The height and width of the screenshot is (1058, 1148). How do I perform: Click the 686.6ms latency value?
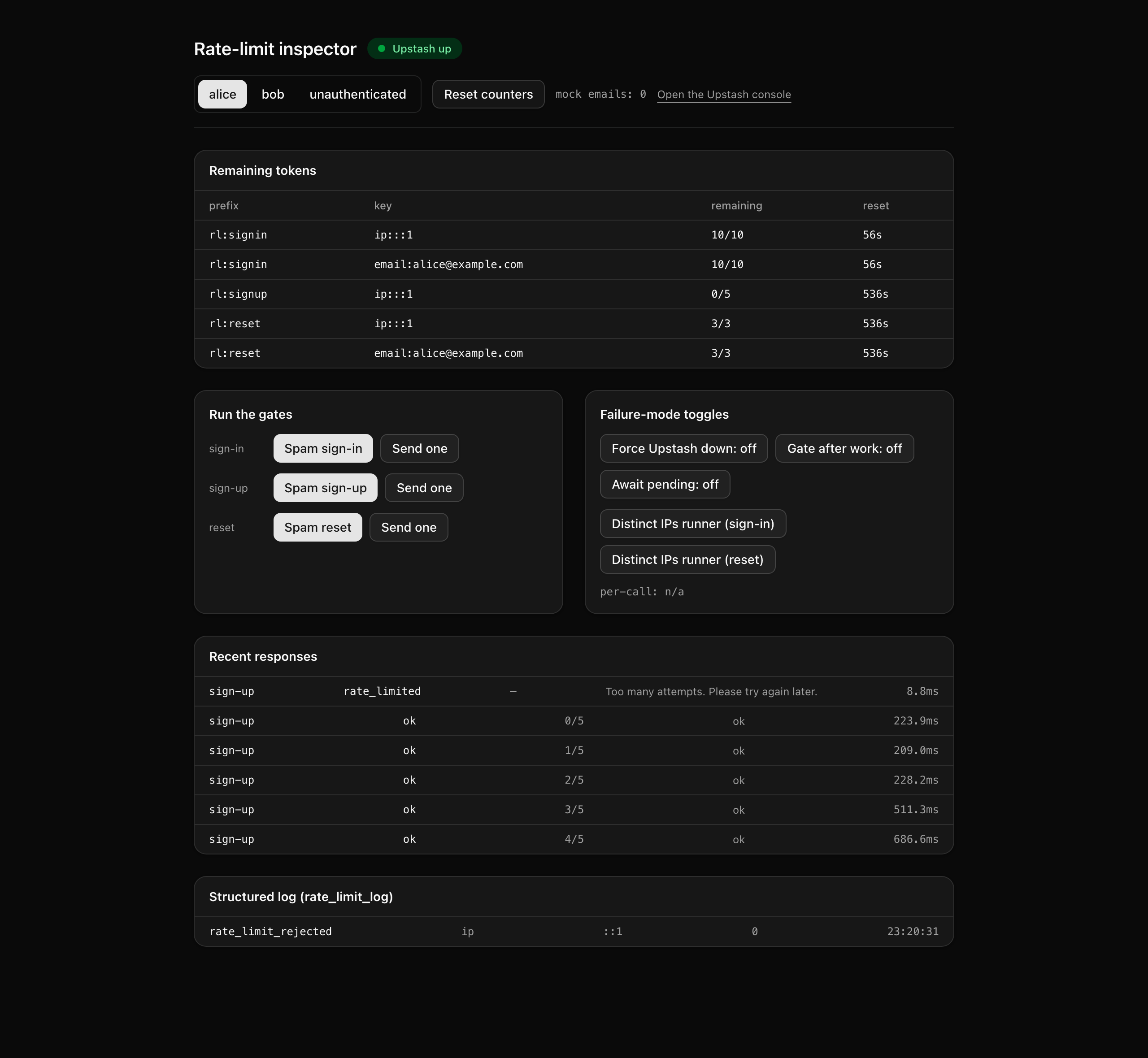pos(916,839)
